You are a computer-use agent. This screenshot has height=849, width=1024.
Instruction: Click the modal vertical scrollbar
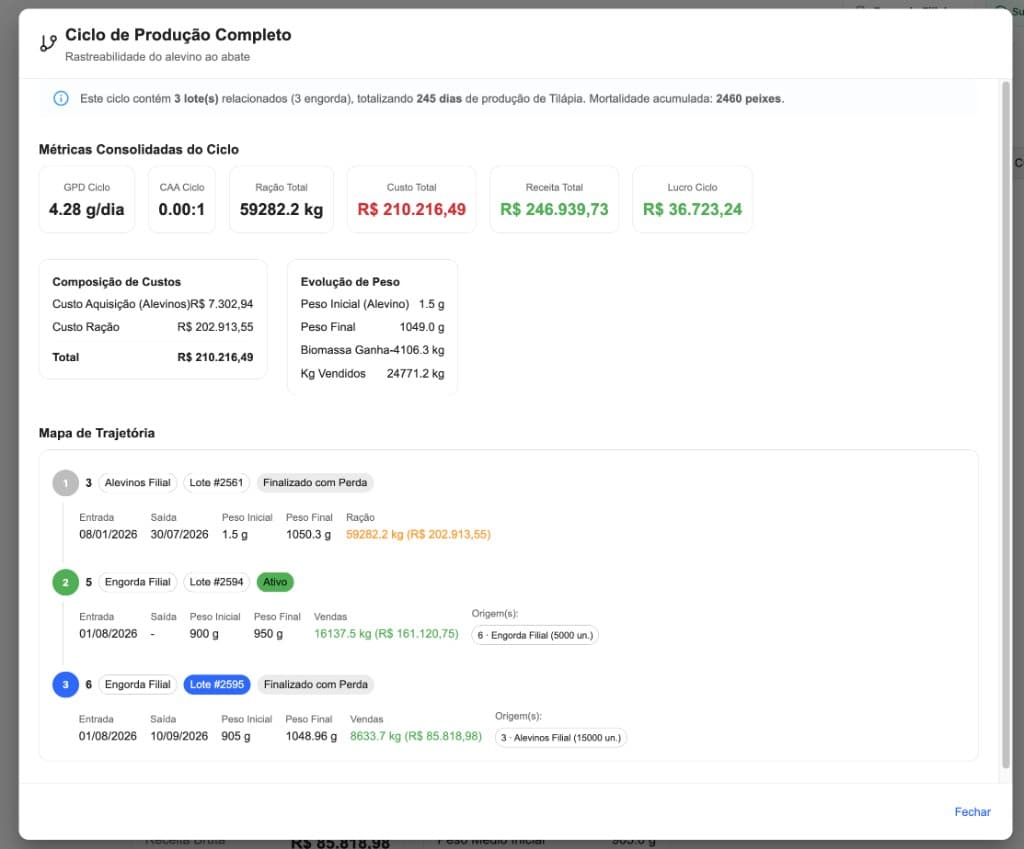point(1006,424)
